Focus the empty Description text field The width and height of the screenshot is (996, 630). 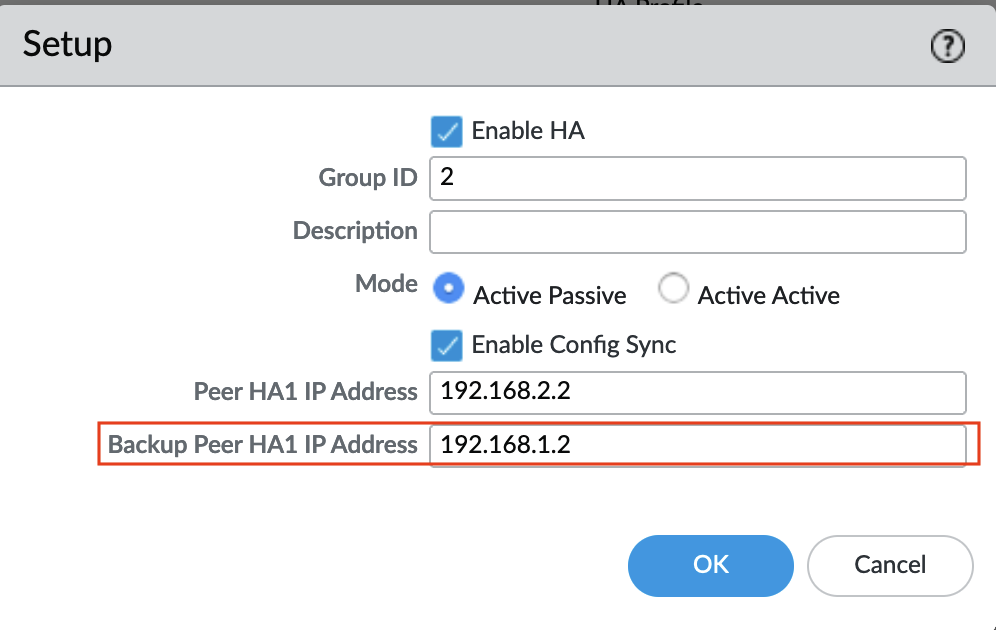point(697,231)
